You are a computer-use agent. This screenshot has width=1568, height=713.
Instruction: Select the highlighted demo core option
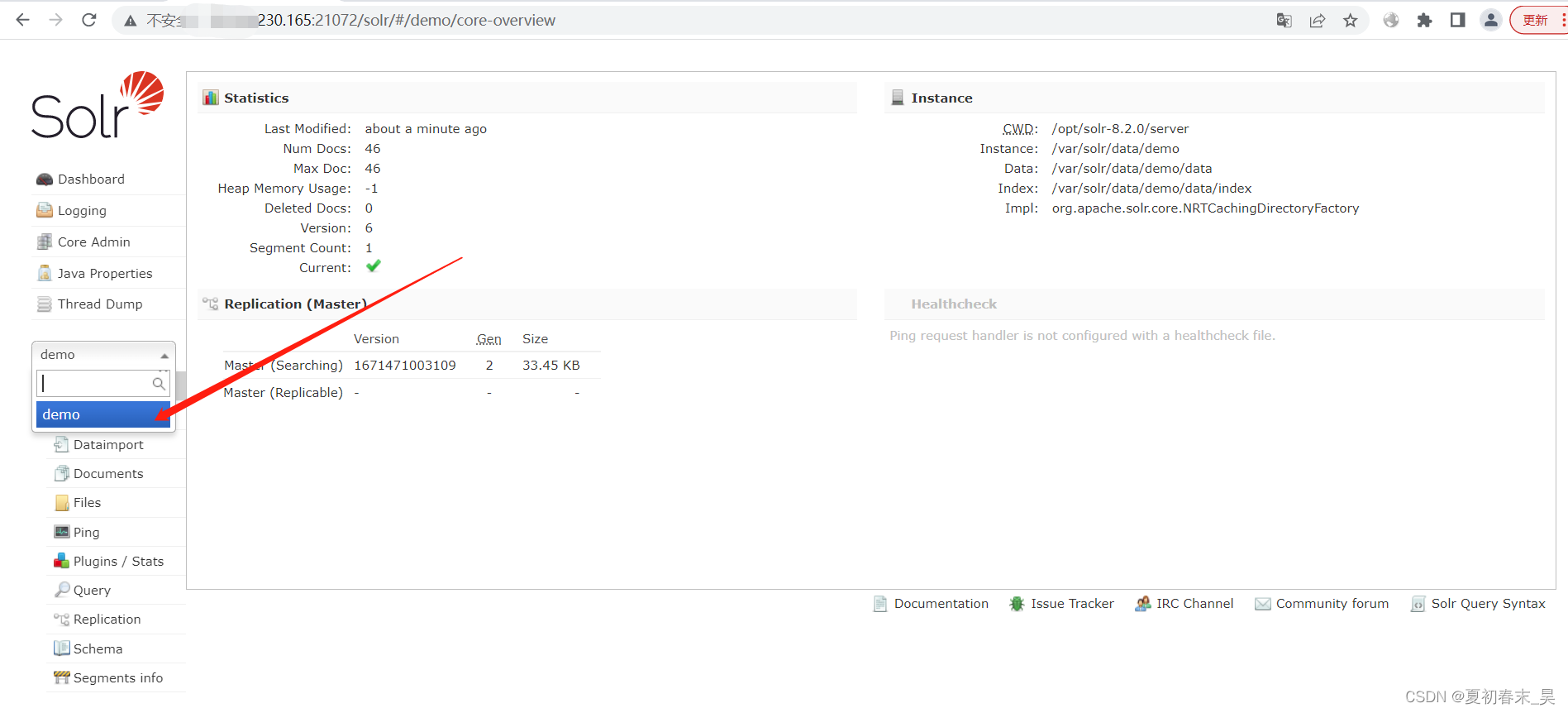[103, 414]
